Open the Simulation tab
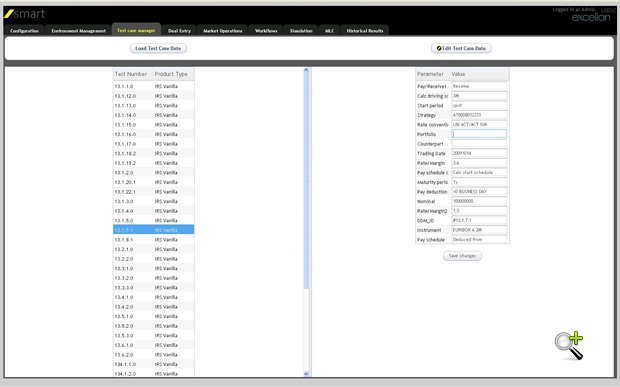620x387 pixels. pyautogui.click(x=301, y=30)
